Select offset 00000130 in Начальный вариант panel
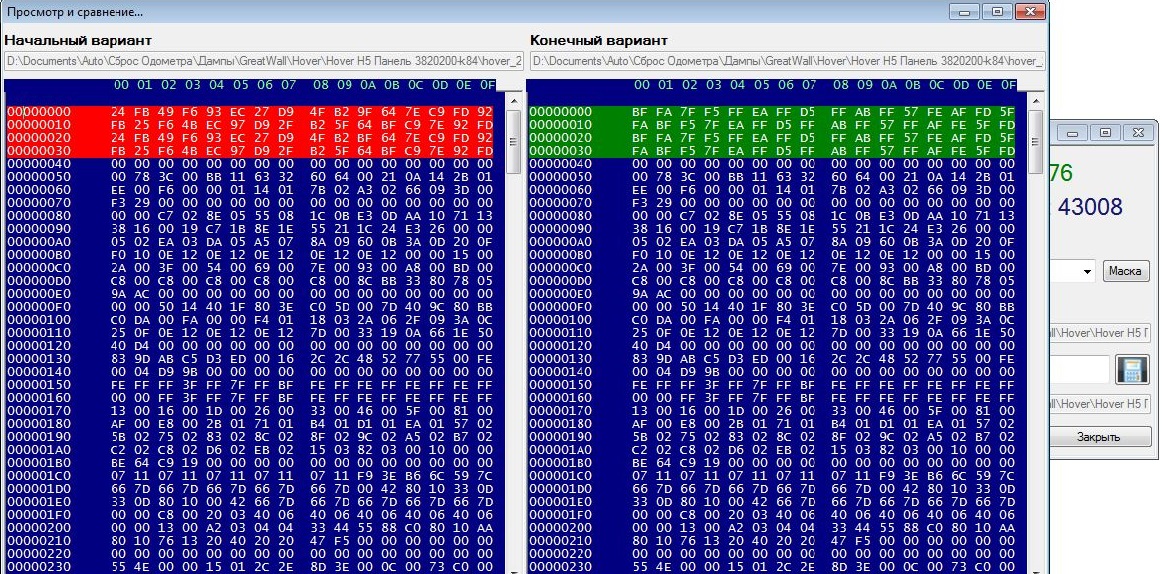 click(40, 358)
